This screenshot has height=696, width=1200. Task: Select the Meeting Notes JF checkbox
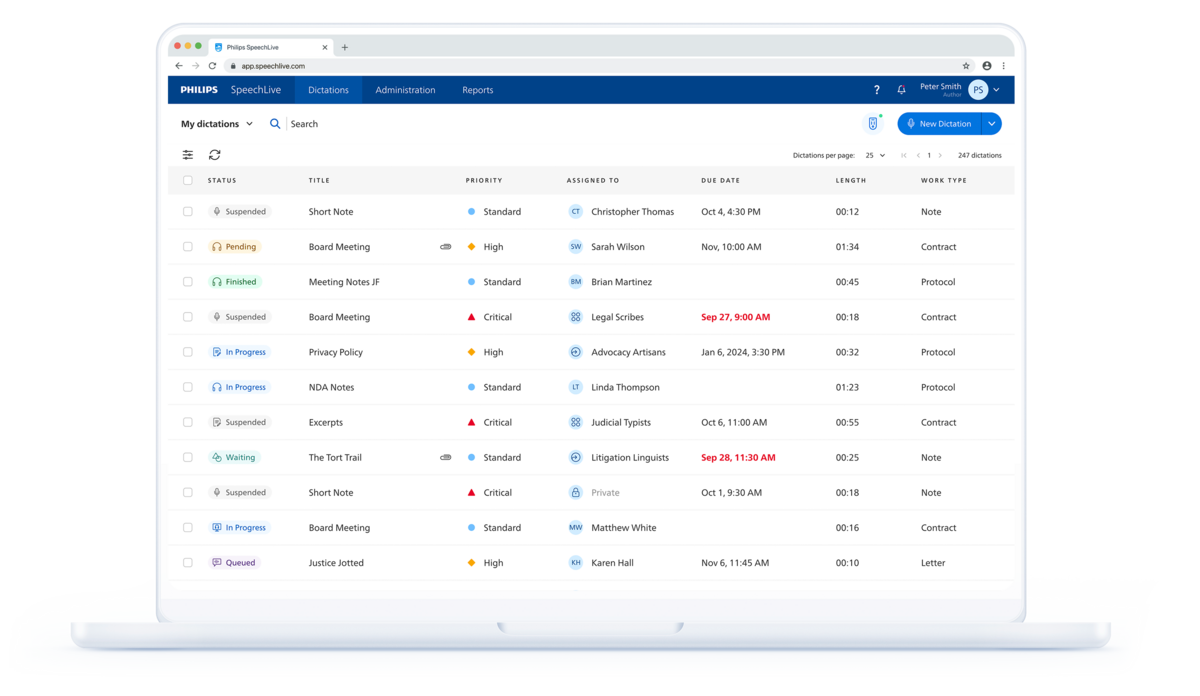point(188,282)
